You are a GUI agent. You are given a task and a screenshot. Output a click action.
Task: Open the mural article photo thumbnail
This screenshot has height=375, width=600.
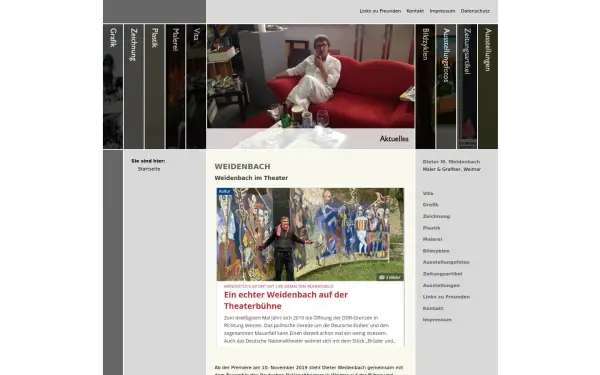tap(310, 234)
